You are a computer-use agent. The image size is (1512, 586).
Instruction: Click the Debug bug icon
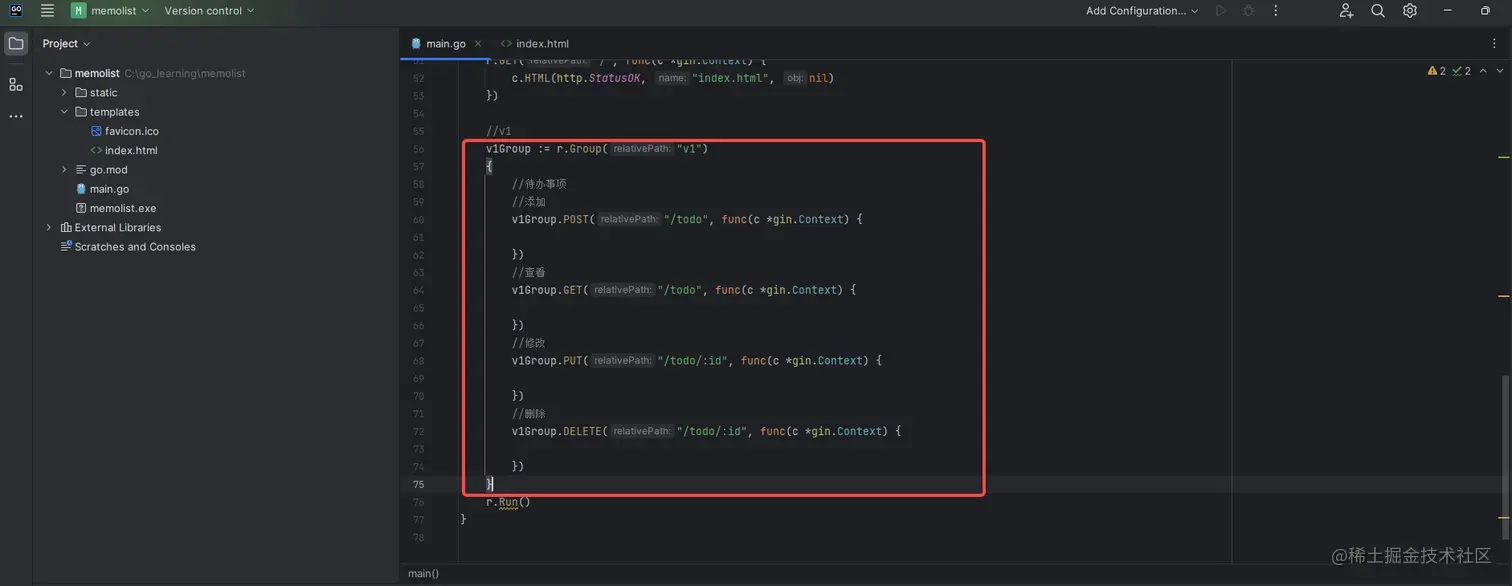1248,10
